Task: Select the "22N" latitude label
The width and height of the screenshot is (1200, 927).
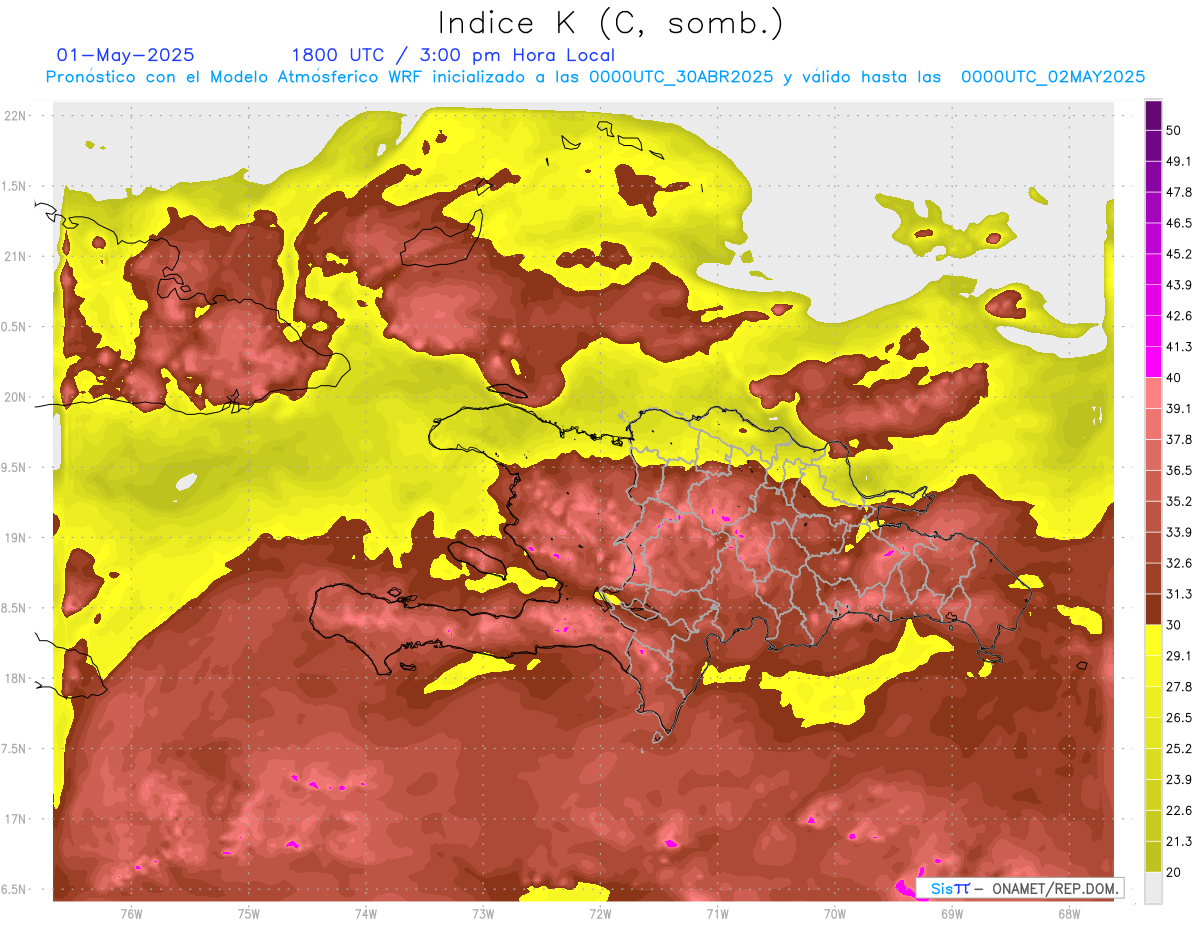Action: 15,116
